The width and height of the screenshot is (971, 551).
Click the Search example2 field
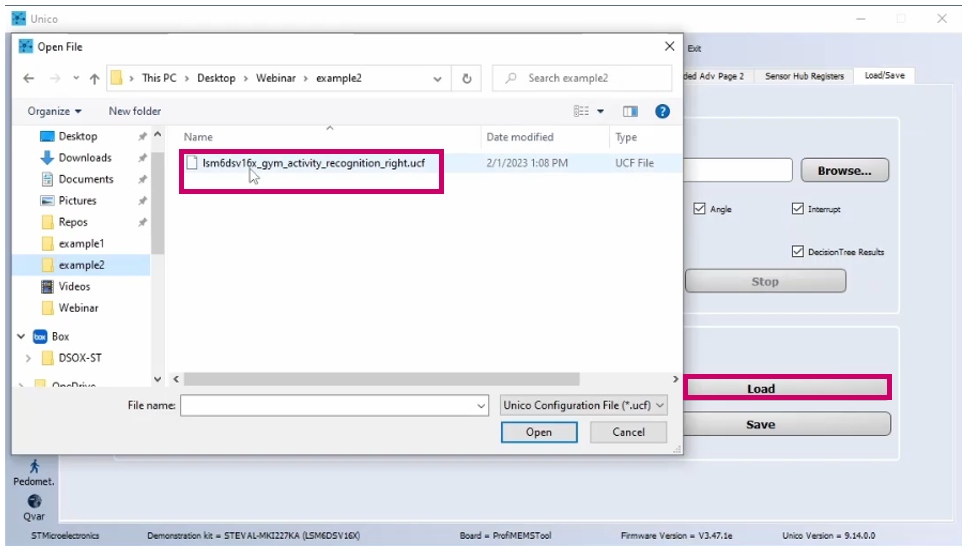click(582, 78)
